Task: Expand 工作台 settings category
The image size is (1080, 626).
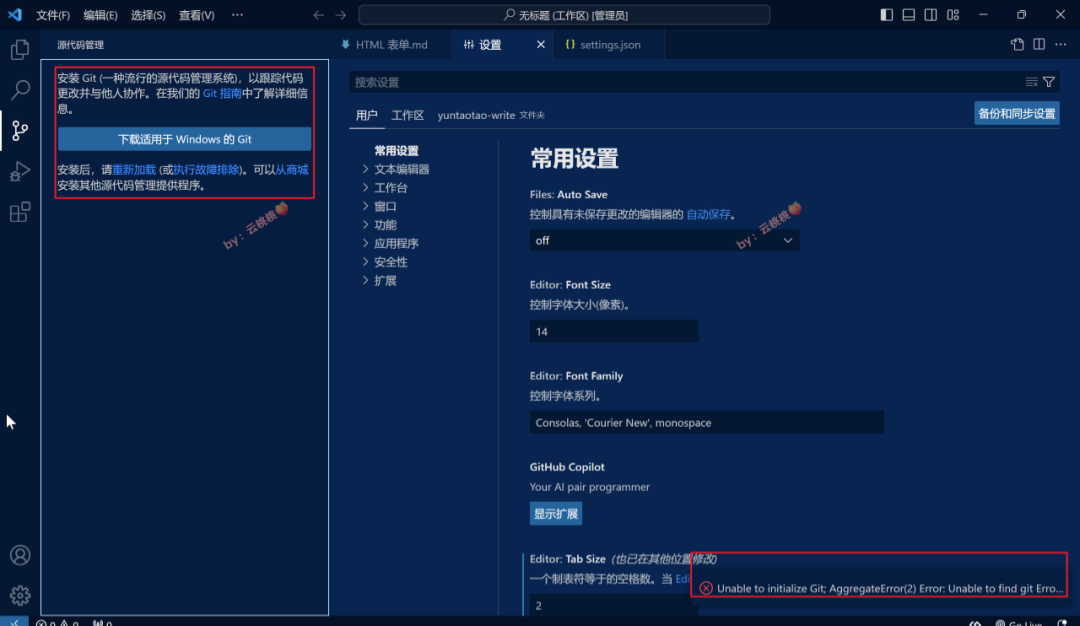Action: pyautogui.click(x=385, y=187)
